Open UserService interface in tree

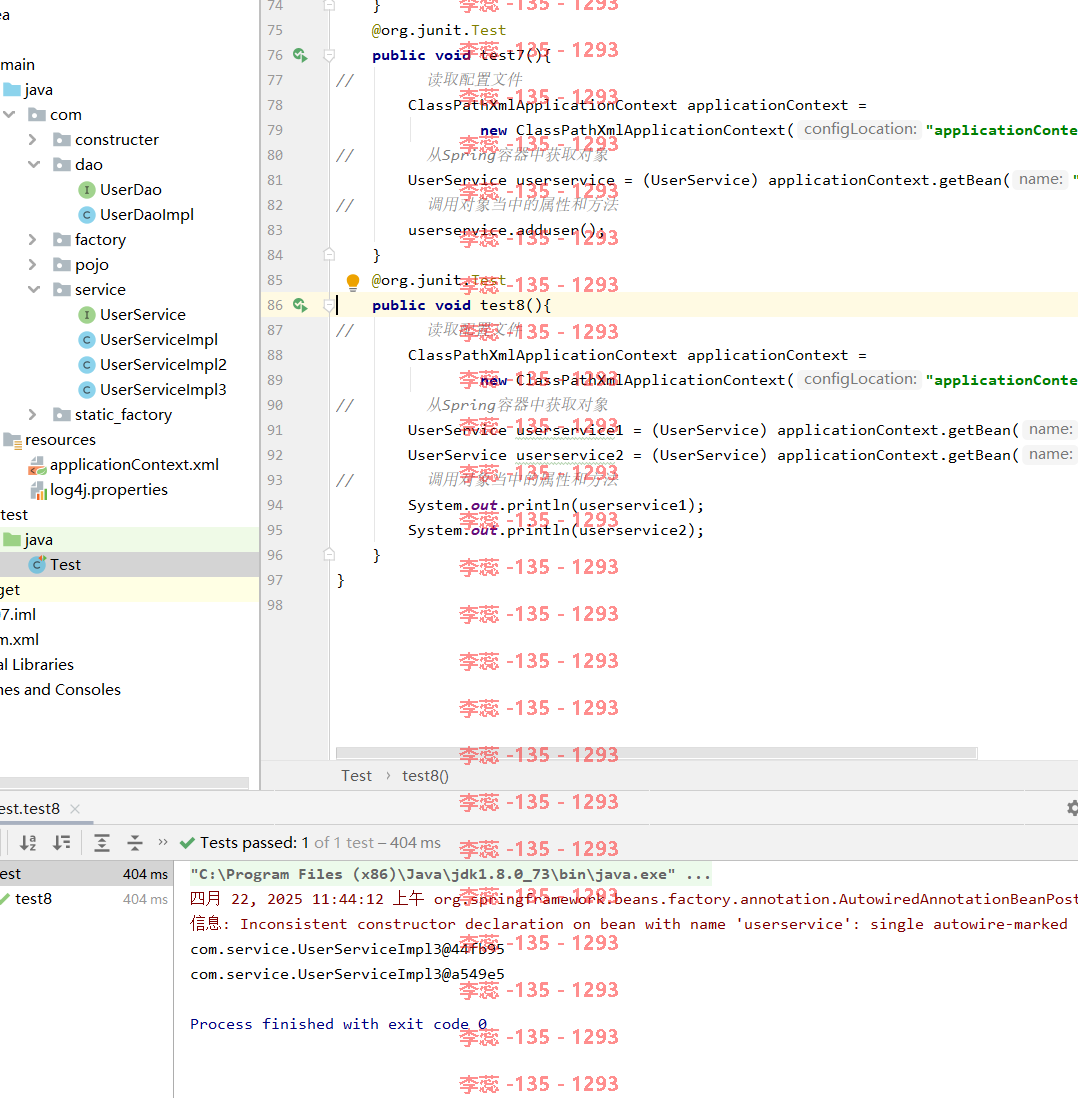click(142, 314)
